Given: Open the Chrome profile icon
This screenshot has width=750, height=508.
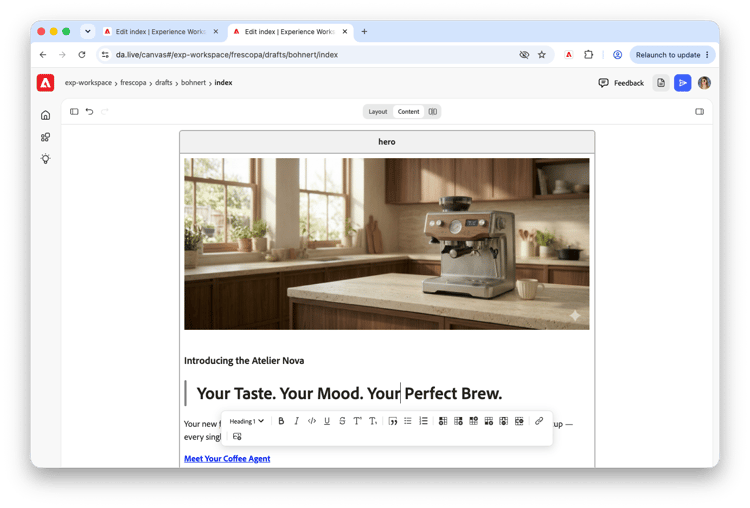Looking at the screenshot, I should 618,55.
